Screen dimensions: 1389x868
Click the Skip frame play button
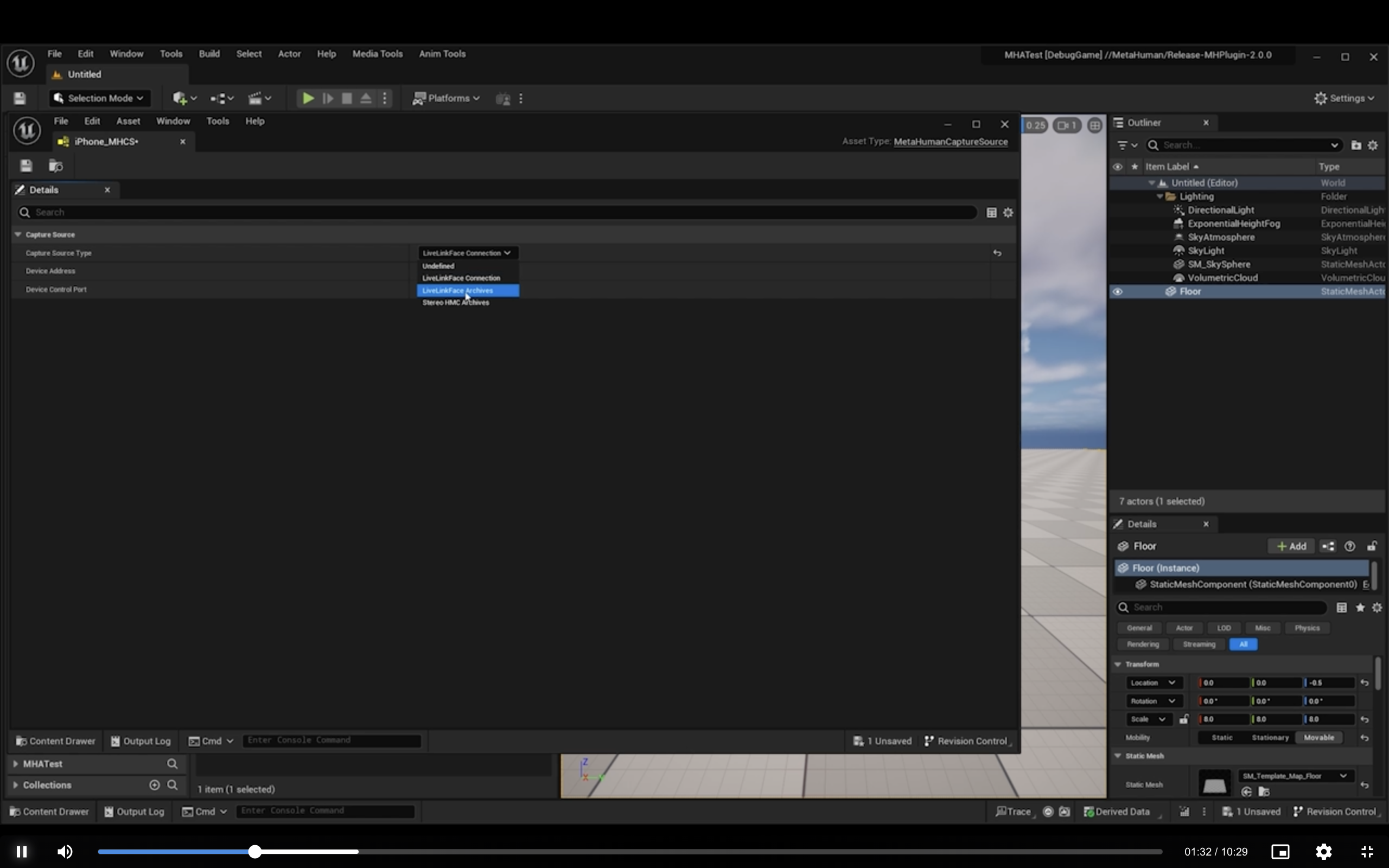coord(328,98)
